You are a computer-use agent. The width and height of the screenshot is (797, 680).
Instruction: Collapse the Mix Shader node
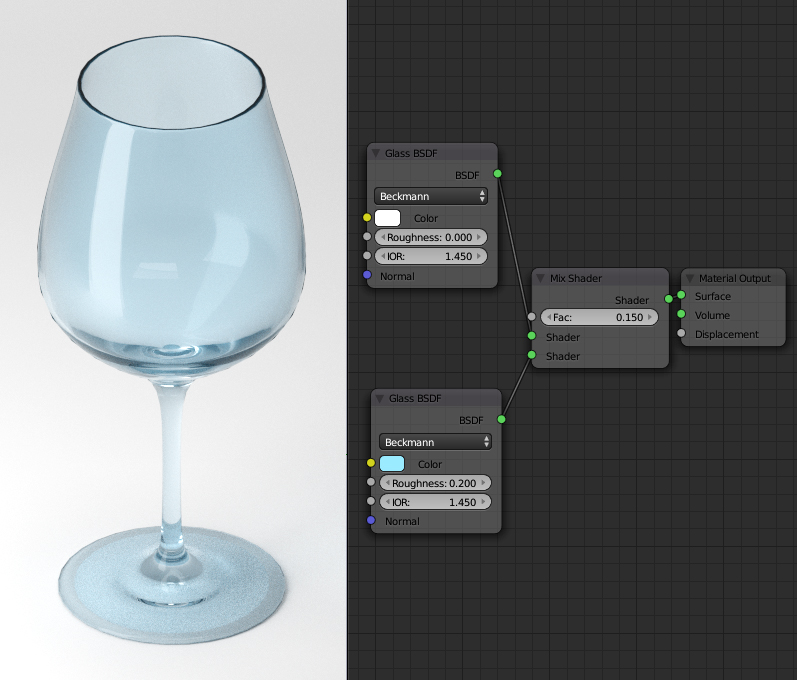tap(541, 278)
